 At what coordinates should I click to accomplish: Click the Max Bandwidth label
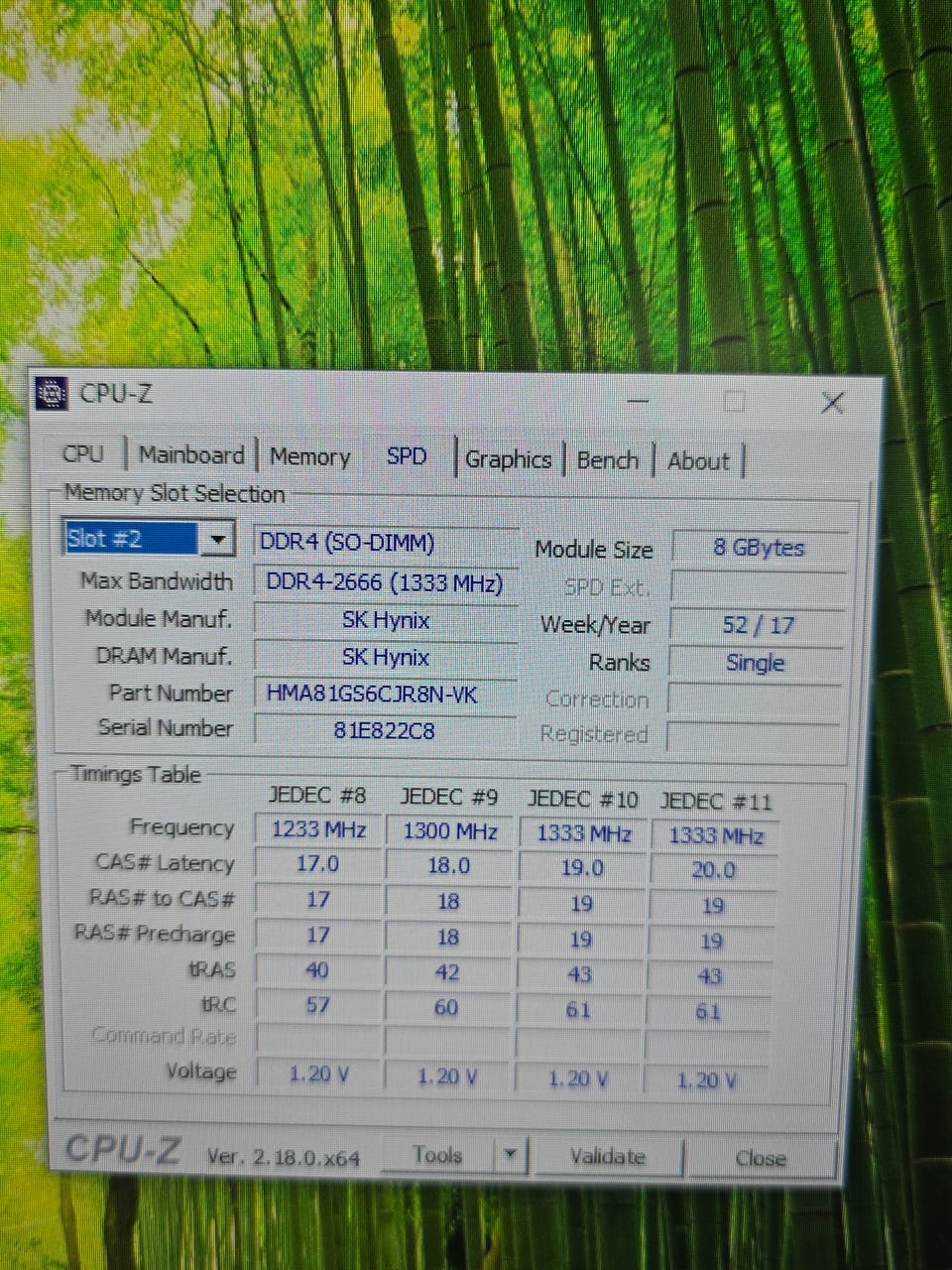point(157,581)
